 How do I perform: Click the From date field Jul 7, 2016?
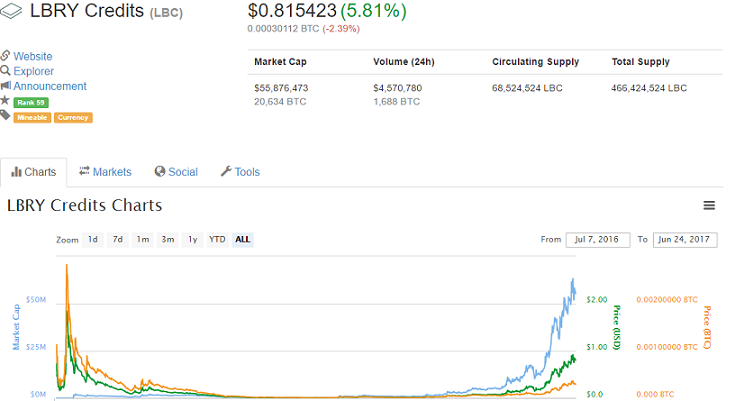click(x=598, y=240)
